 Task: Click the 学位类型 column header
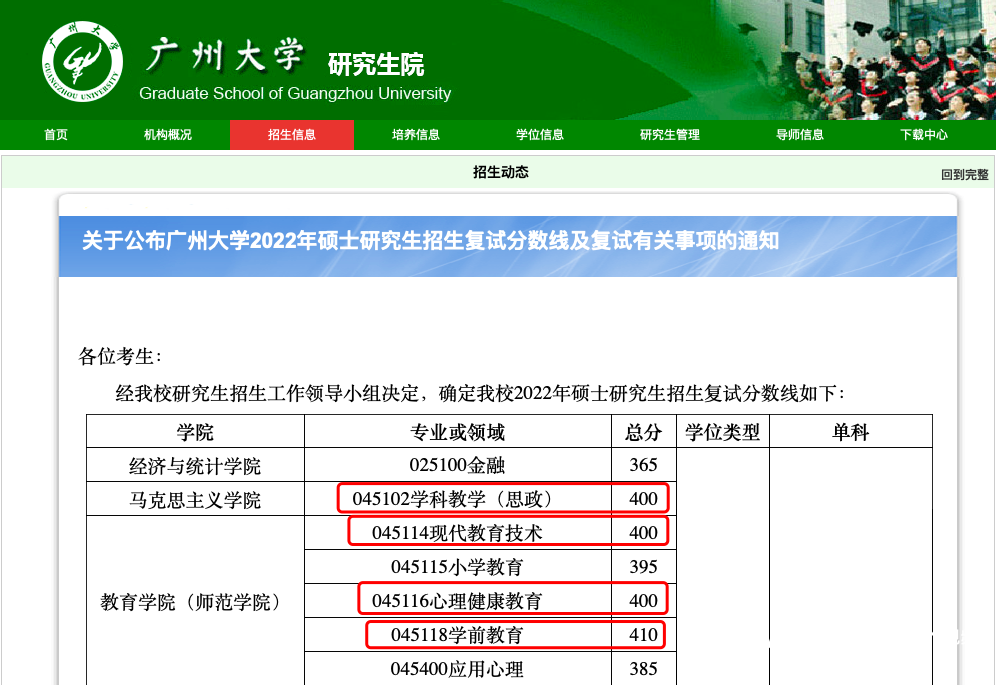pyautogui.click(x=723, y=432)
